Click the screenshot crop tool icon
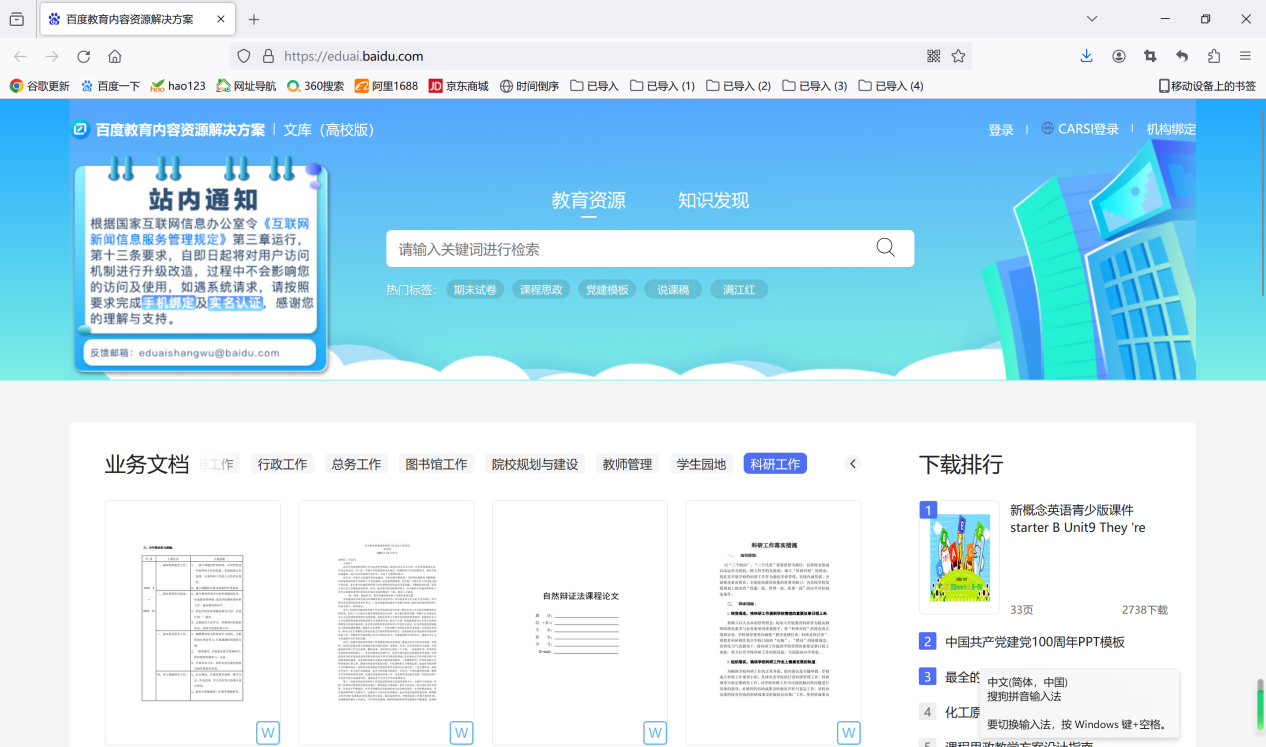 1150,56
